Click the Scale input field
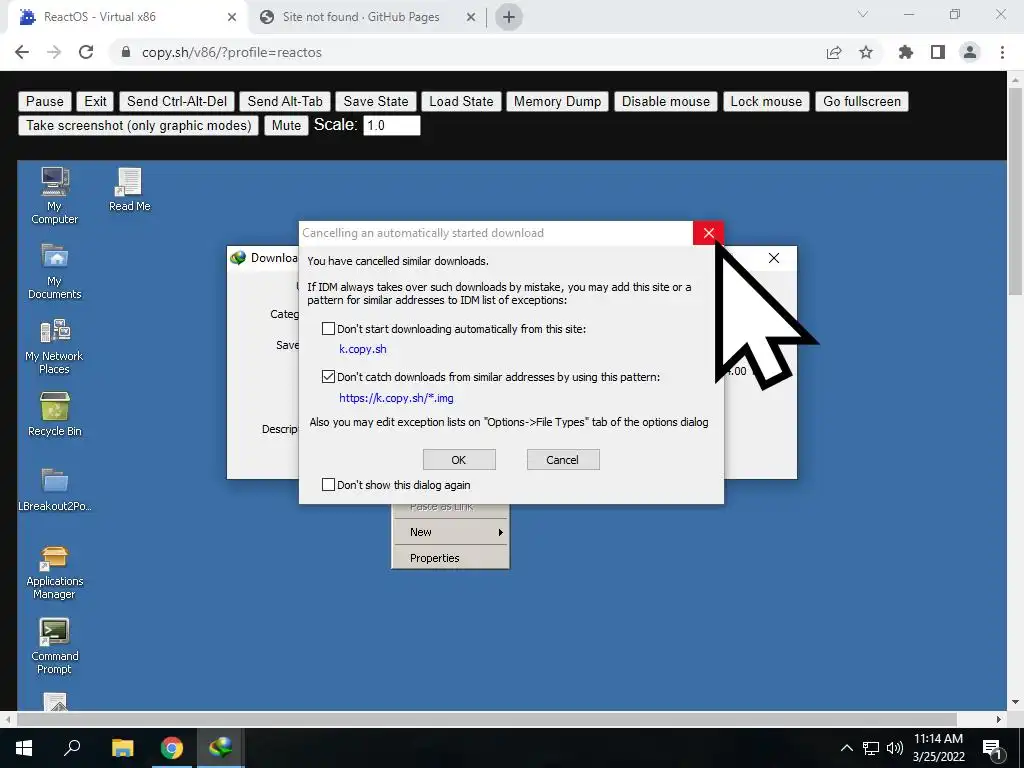 point(392,125)
